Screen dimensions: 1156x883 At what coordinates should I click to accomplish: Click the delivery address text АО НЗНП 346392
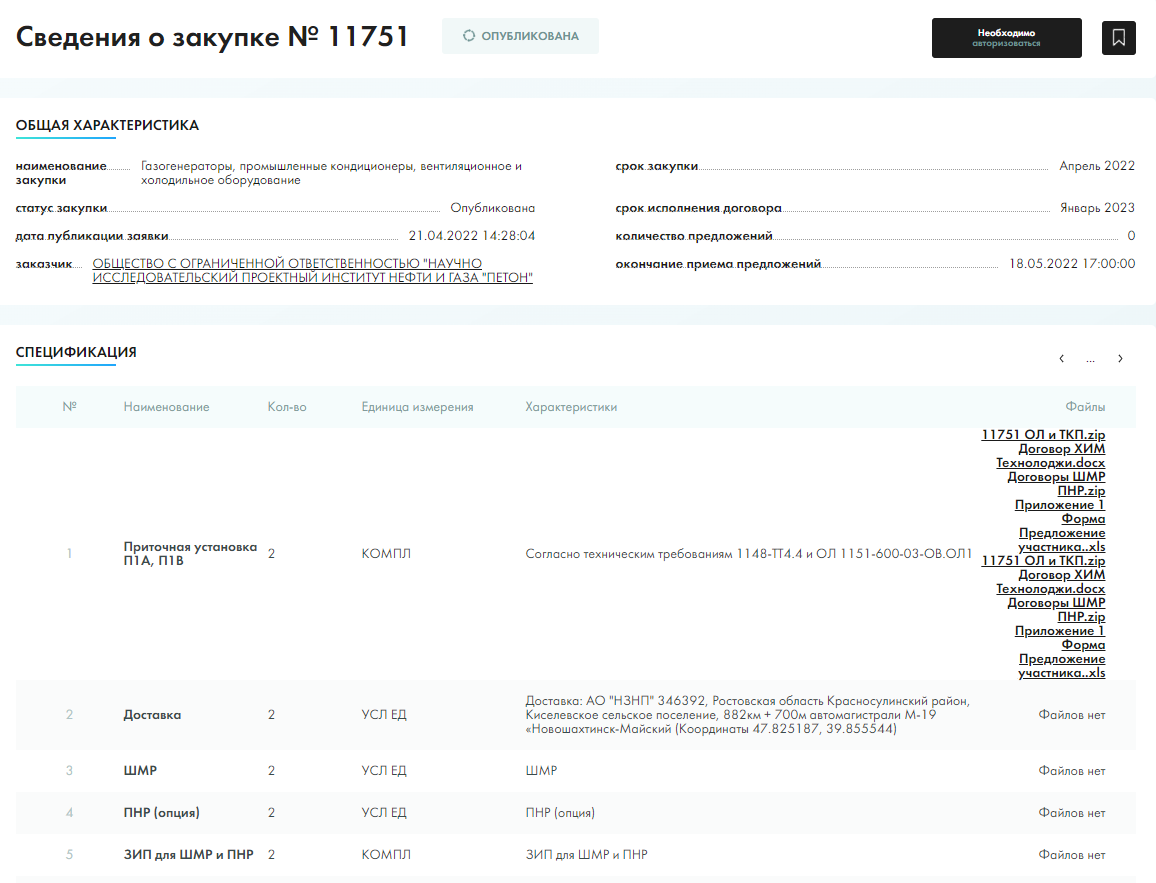tap(748, 715)
